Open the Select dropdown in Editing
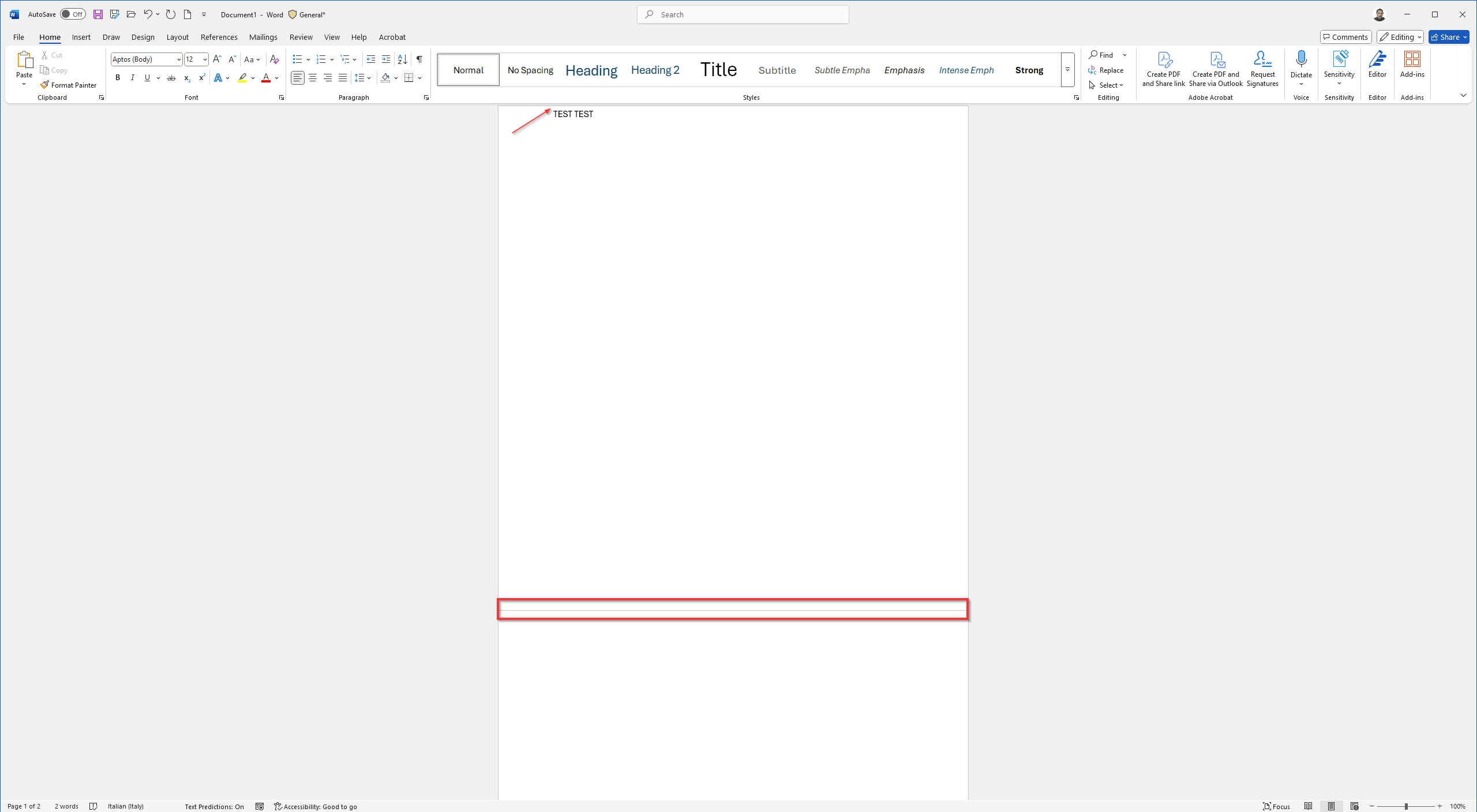1477x812 pixels. click(1106, 85)
